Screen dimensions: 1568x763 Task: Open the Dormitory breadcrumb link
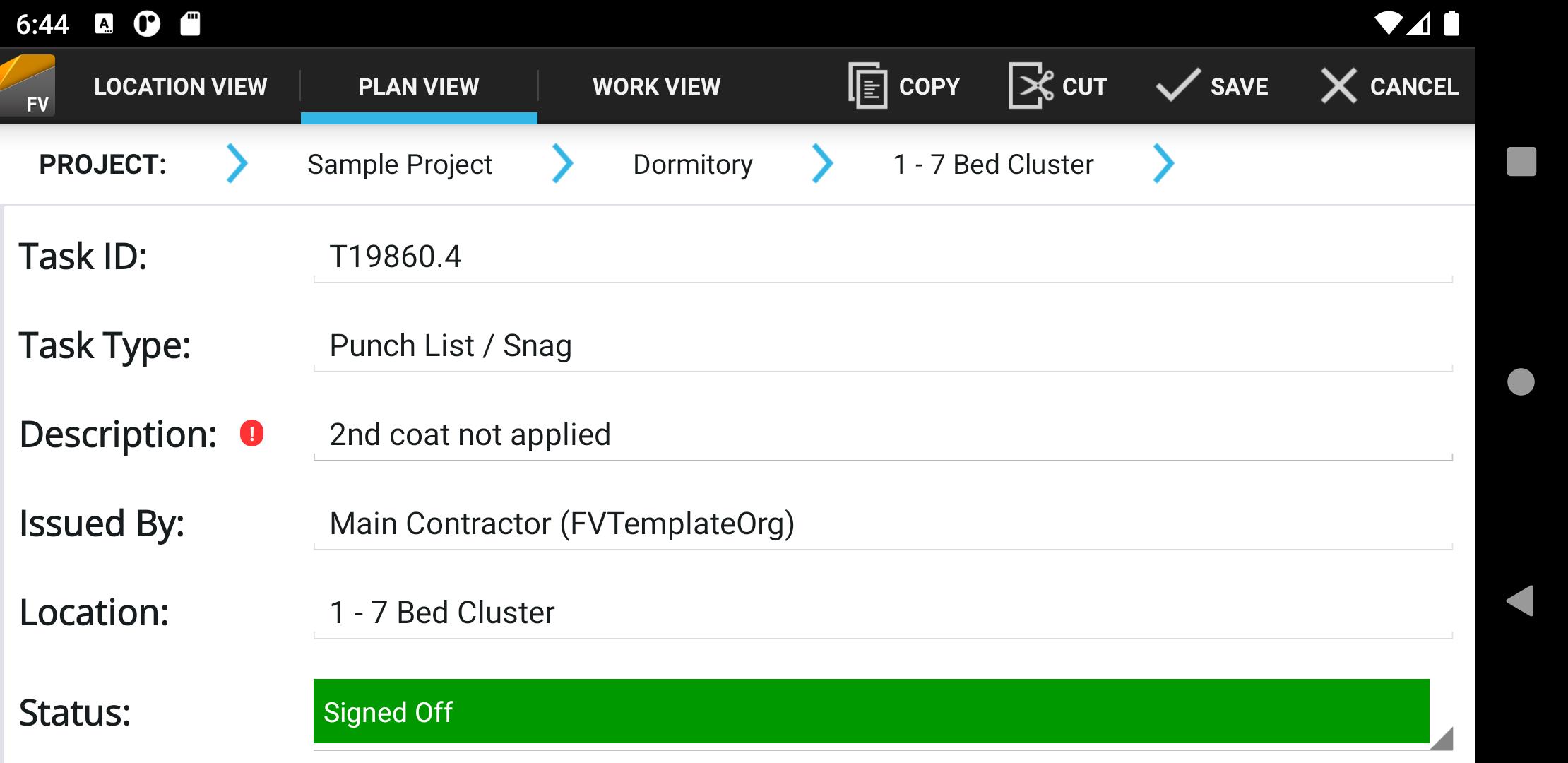tap(693, 165)
